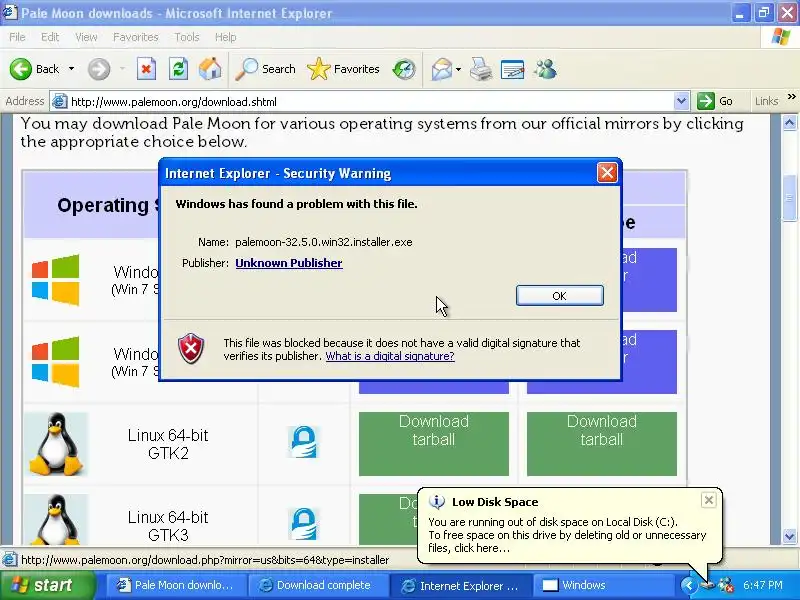
Task: Click the Links toolbar label
Action: 766,101
